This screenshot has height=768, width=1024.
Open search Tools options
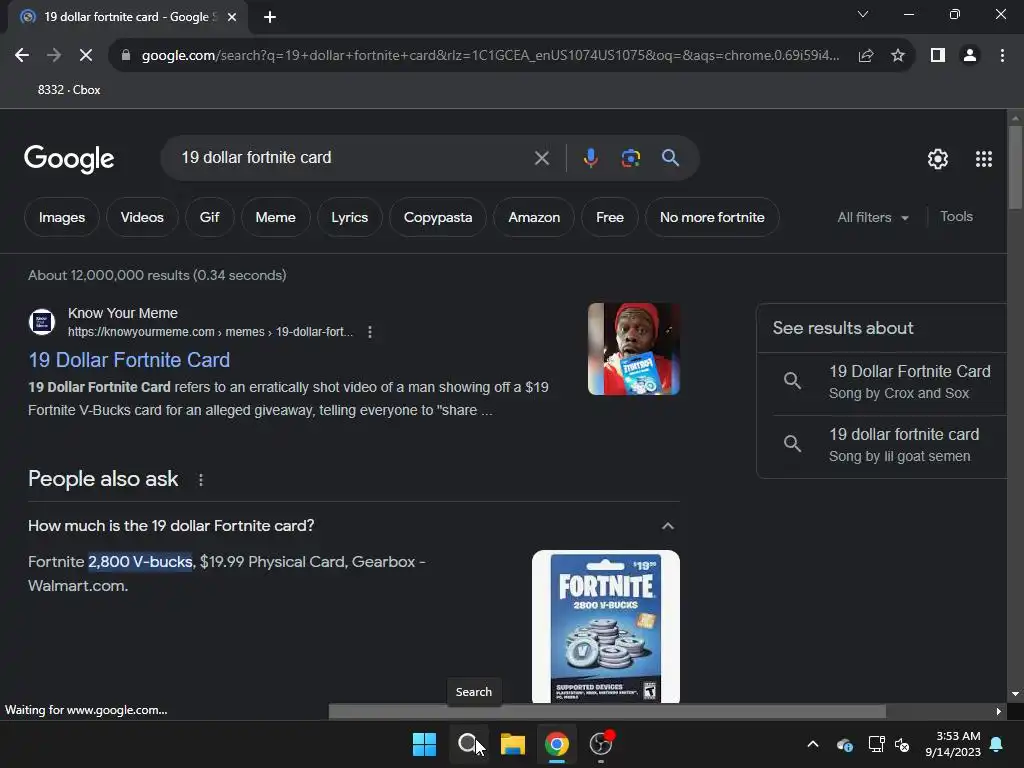(x=956, y=217)
